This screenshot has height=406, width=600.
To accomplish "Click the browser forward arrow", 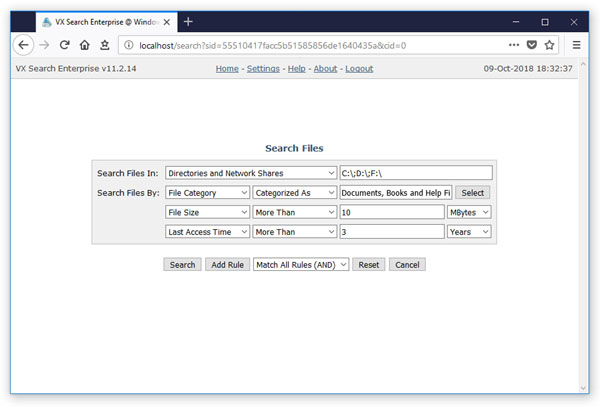I will (x=44, y=45).
